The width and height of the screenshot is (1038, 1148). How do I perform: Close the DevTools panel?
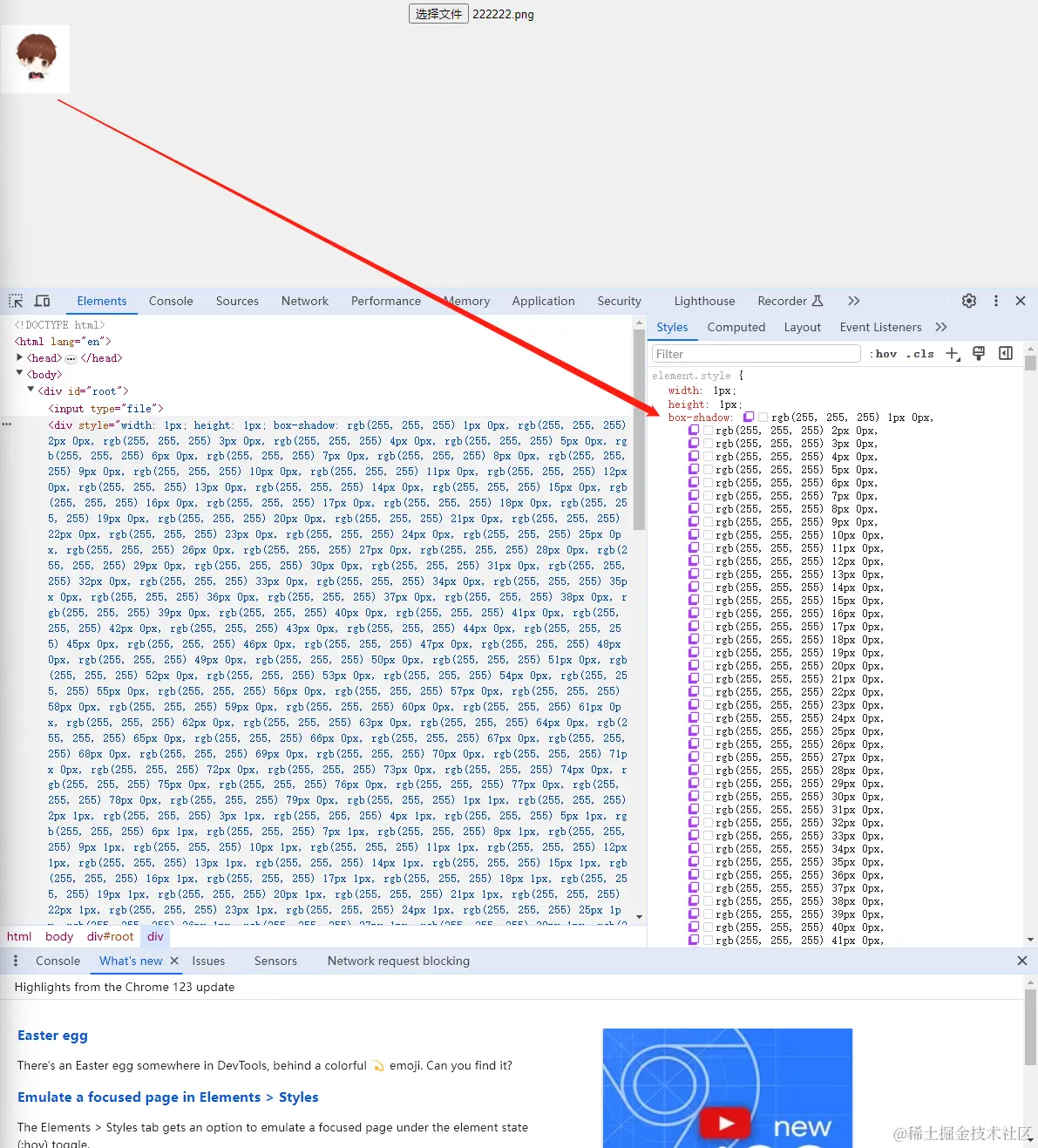(x=1021, y=301)
